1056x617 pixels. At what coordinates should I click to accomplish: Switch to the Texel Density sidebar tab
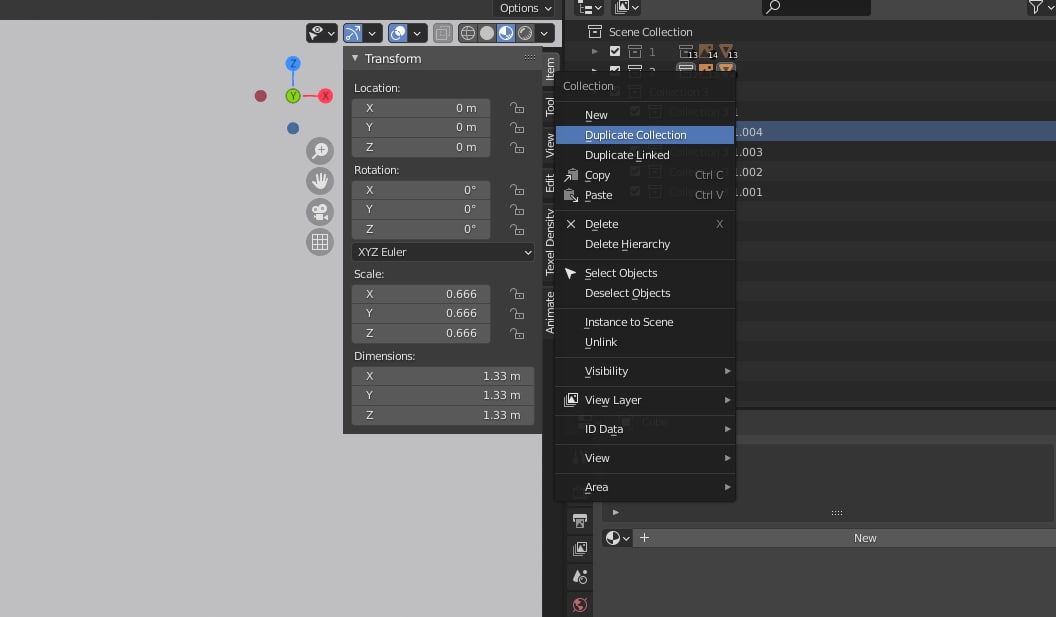(550, 242)
